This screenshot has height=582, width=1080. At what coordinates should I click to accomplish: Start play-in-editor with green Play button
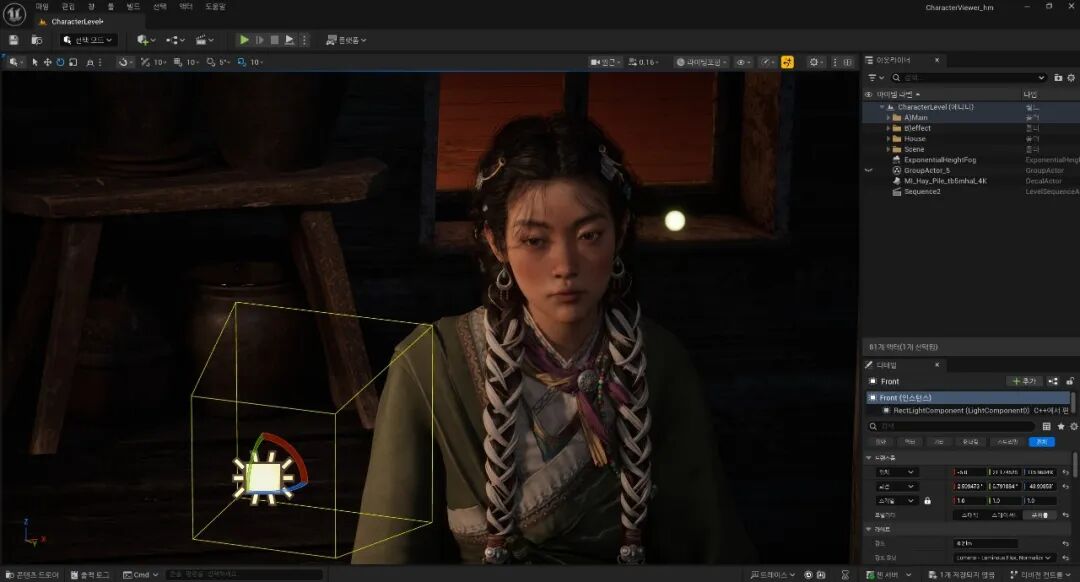point(244,40)
